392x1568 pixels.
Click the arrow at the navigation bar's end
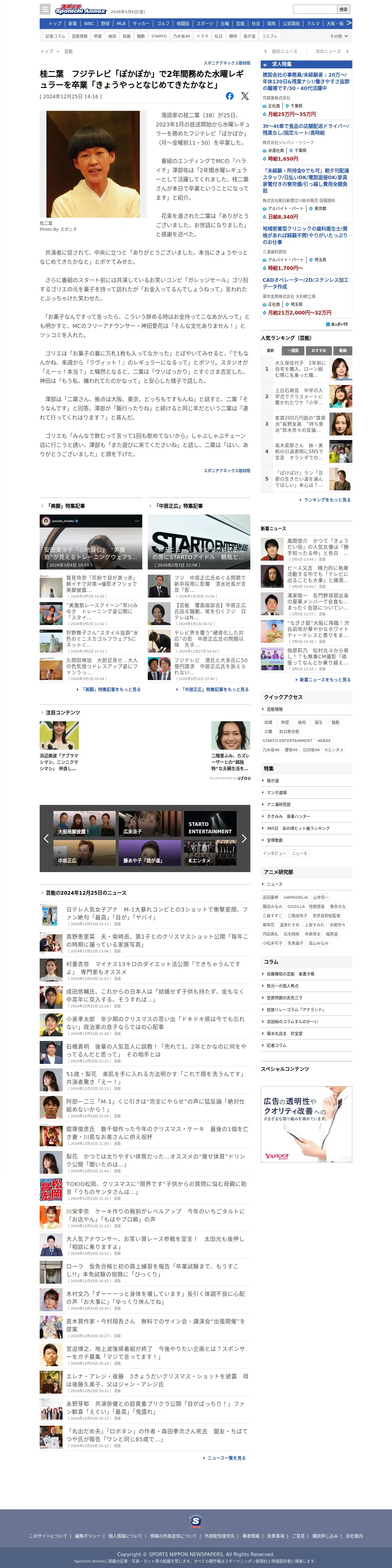pyautogui.click(x=349, y=23)
